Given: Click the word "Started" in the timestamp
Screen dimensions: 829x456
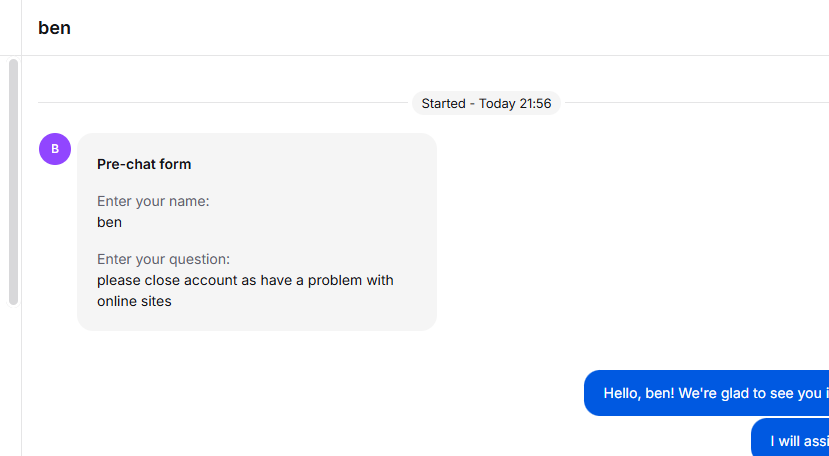Looking at the screenshot, I should pos(443,103).
